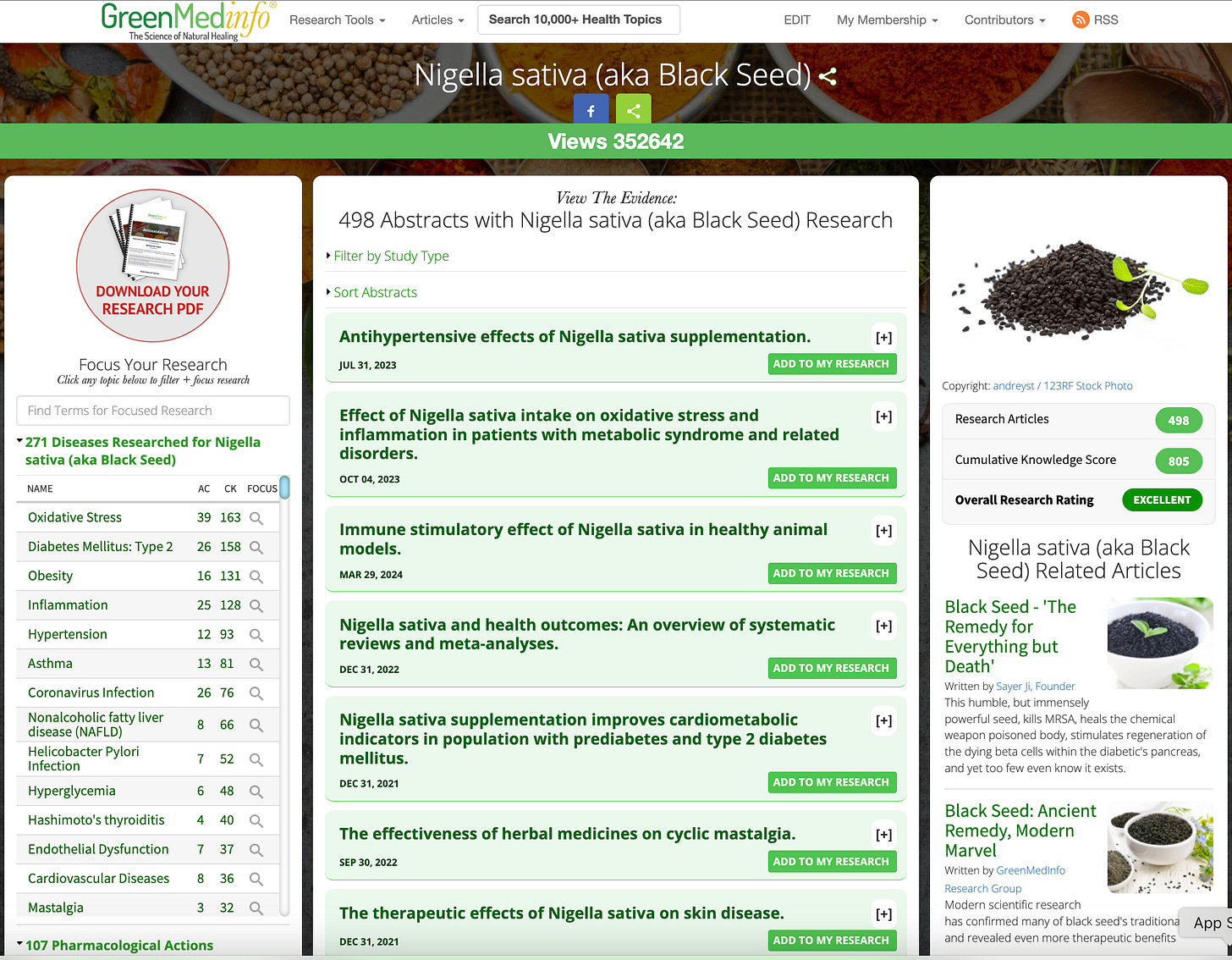
Task: Expand [+] for oxidative stress and inflammation abstract
Action: point(883,417)
